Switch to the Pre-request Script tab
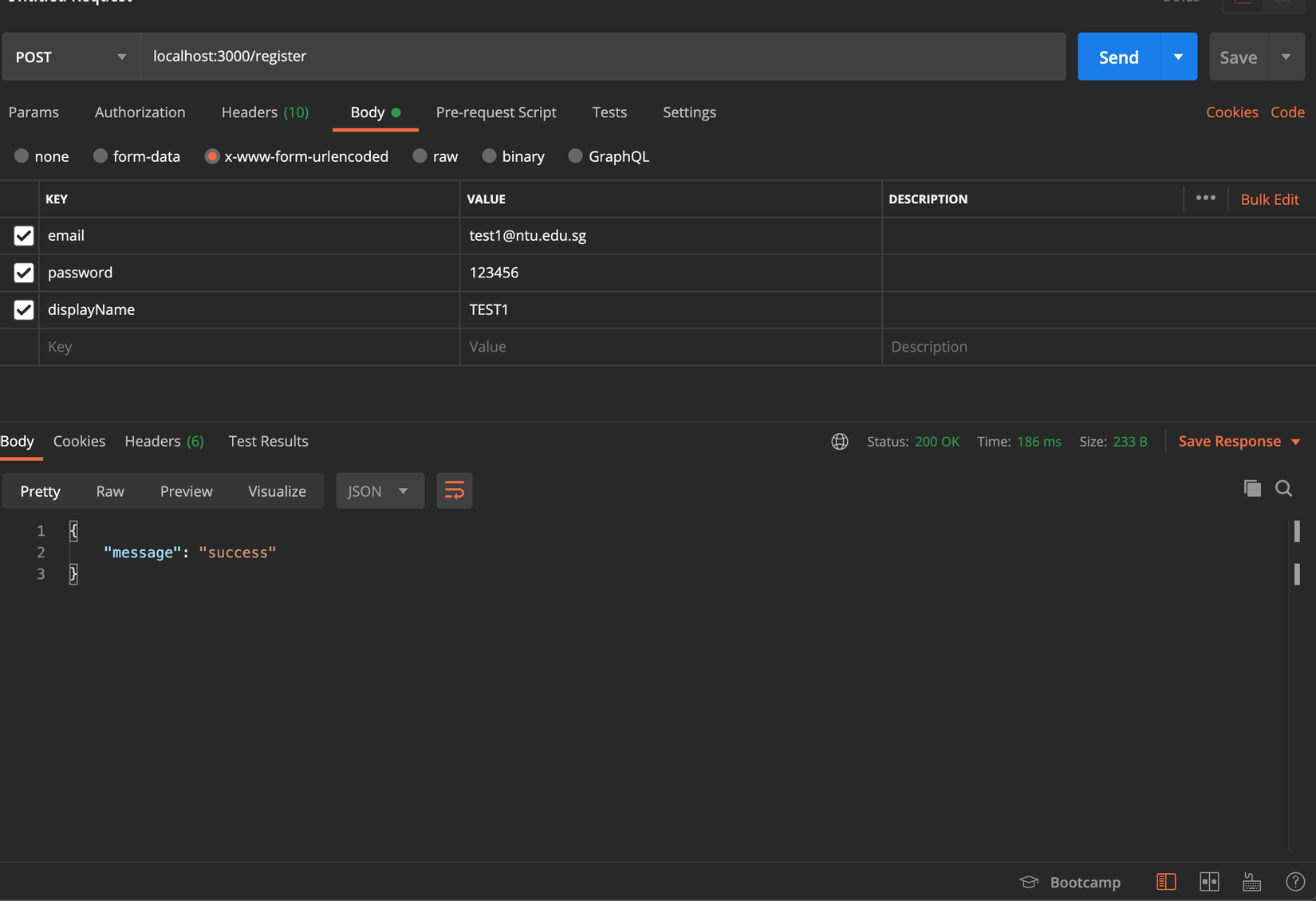Viewport: 1316px width, 901px height. point(495,112)
